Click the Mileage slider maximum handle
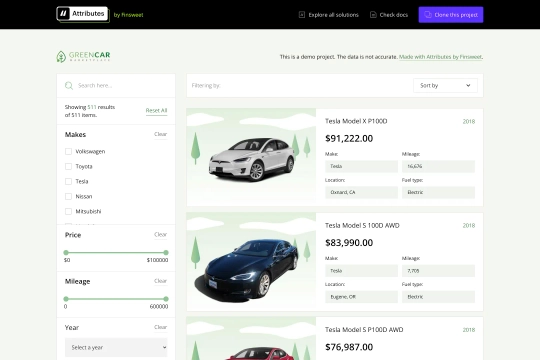Image resolution: width=540 pixels, height=360 pixels. coord(166,299)
